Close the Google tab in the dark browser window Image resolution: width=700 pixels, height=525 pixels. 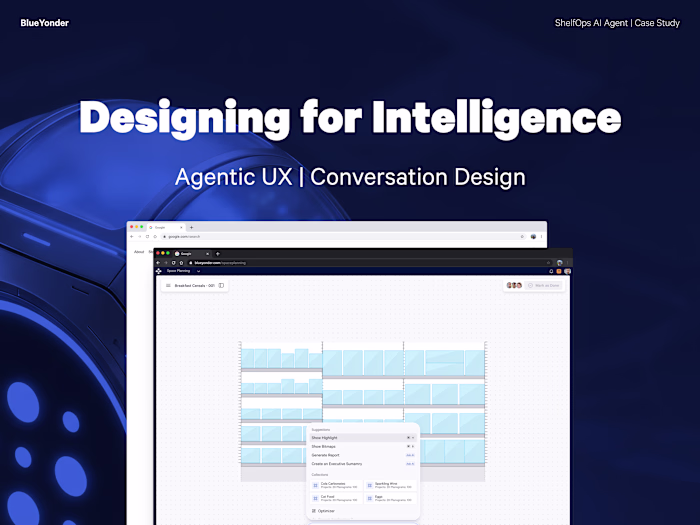[x=207, y=254]
